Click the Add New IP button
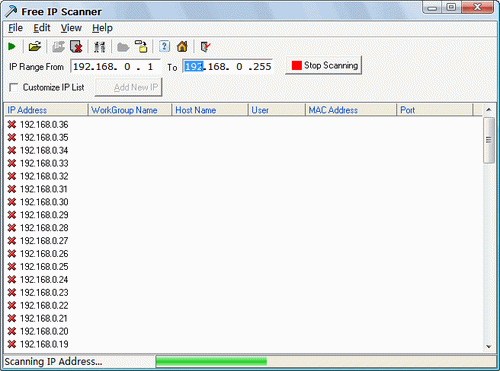 [x=128, y=87]
